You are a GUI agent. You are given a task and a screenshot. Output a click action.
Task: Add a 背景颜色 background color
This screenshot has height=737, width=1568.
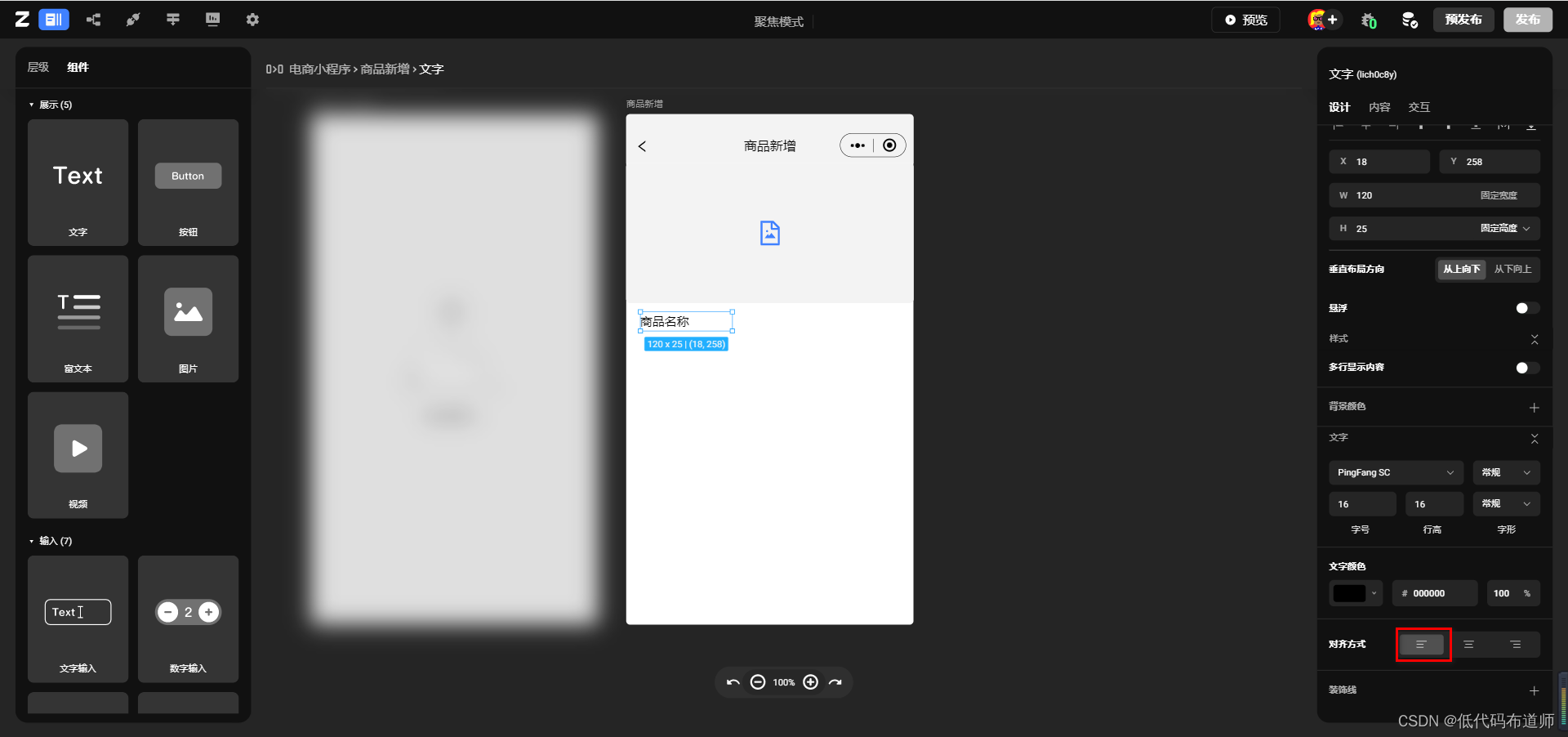pos(1534,407)
